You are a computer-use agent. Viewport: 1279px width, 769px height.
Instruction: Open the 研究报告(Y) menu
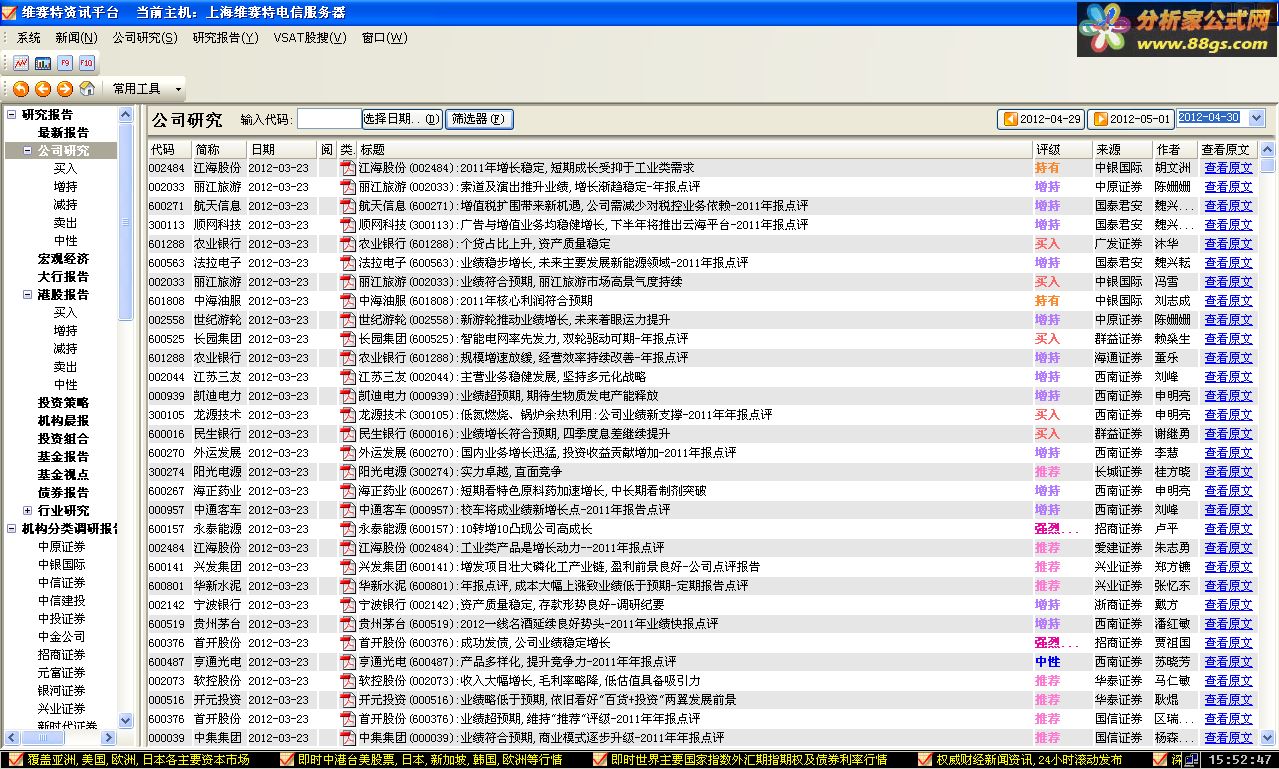(x=225, y=38)
